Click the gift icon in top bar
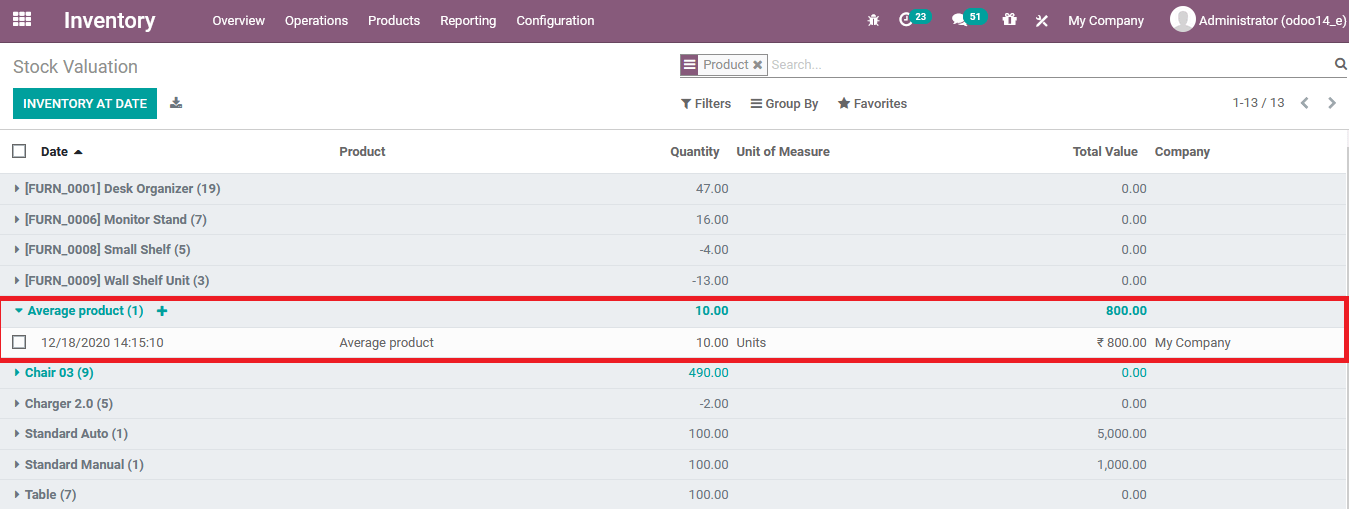Screen dimensions: 1349x509 [x=1009, y=20]
